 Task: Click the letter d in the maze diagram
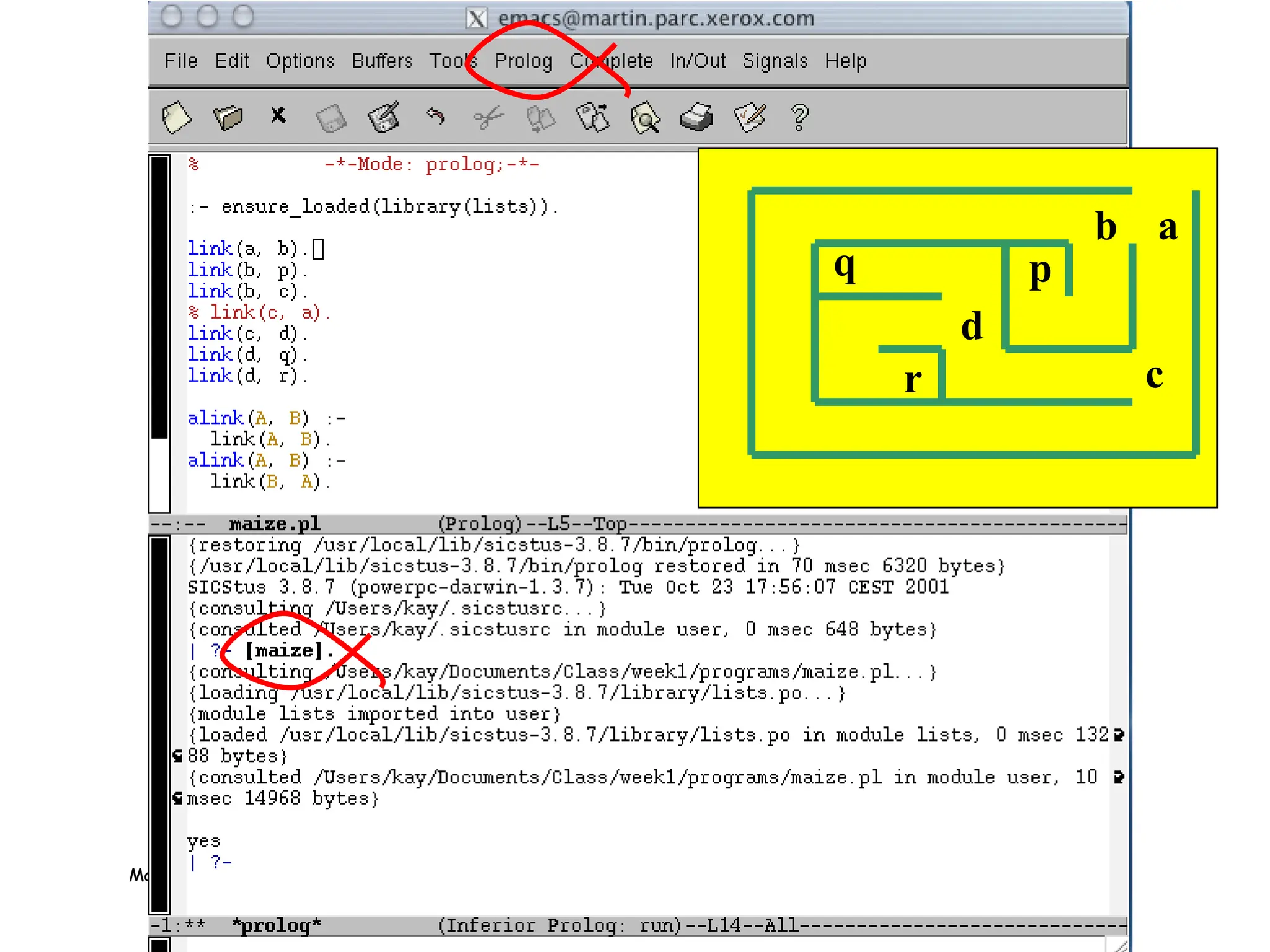coord(972,325)
